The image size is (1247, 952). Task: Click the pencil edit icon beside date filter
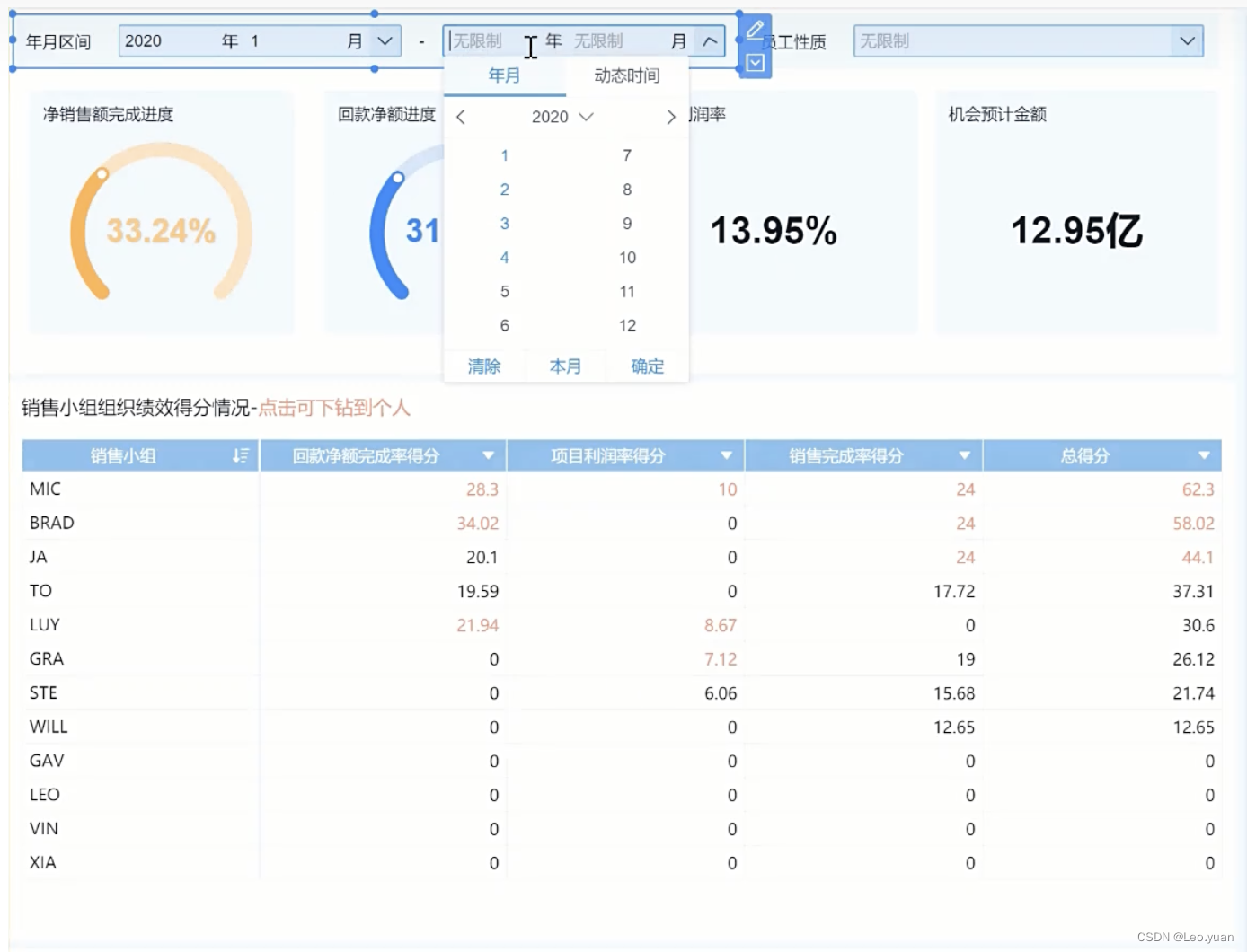755,30
